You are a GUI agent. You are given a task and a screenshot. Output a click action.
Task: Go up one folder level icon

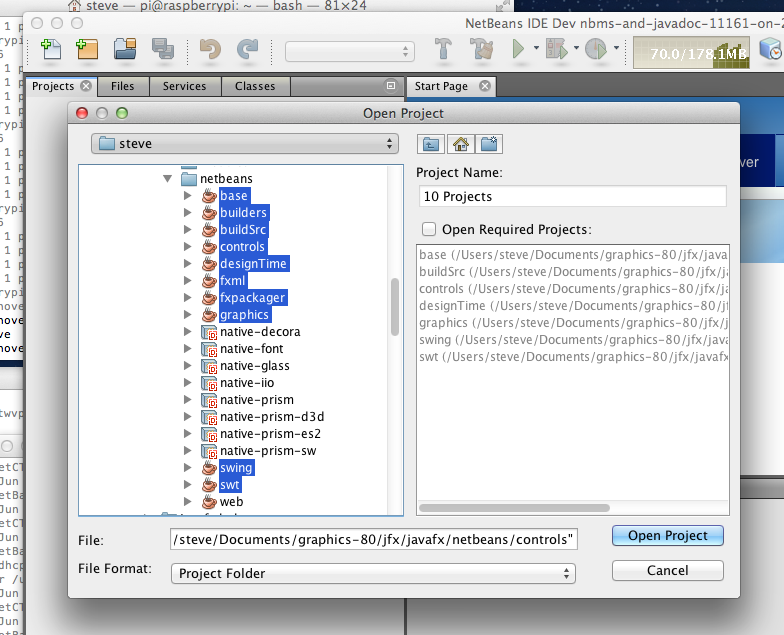[x=431, y=144]
